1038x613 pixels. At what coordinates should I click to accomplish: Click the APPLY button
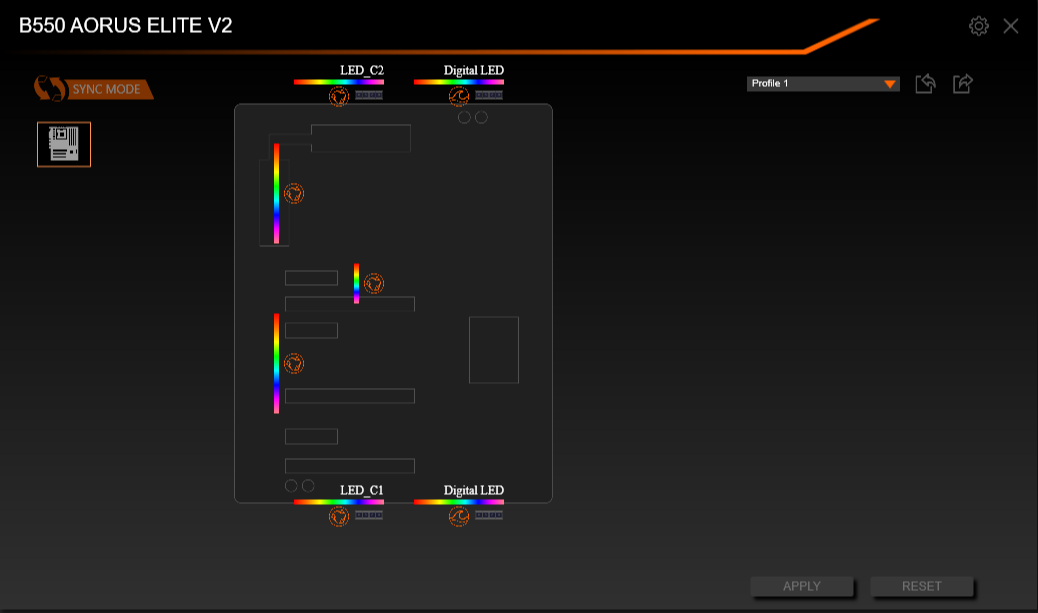(x=802, y=587)
